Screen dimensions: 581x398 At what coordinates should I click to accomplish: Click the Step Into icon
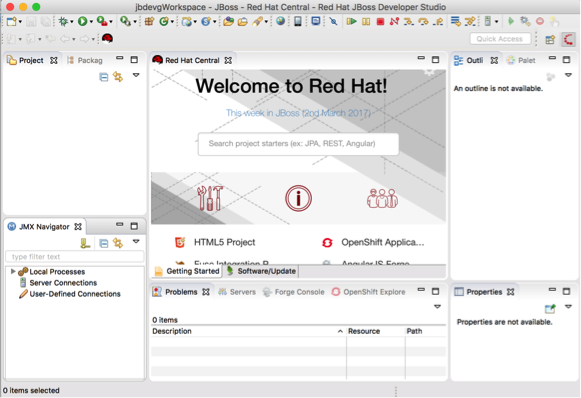click(409, 21)
